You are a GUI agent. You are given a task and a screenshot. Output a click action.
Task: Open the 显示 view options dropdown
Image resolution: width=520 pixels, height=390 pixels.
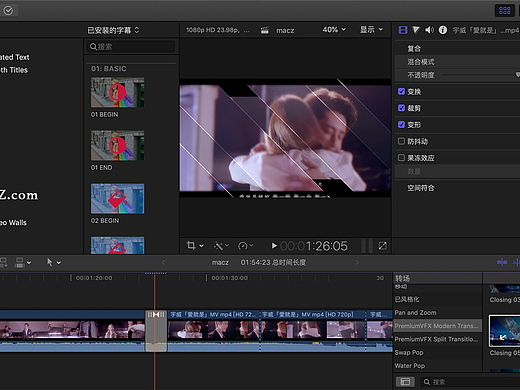point(371,30)
